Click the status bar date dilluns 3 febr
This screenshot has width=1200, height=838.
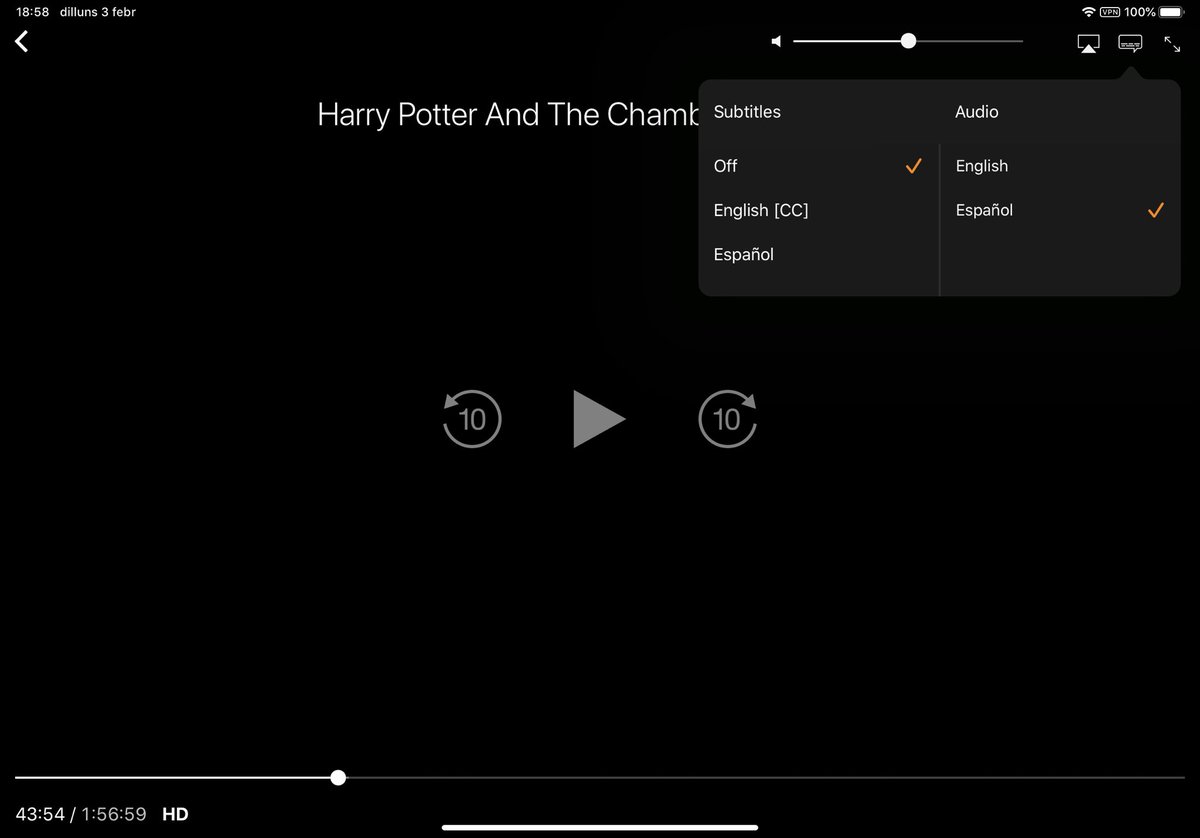point(100,12)
